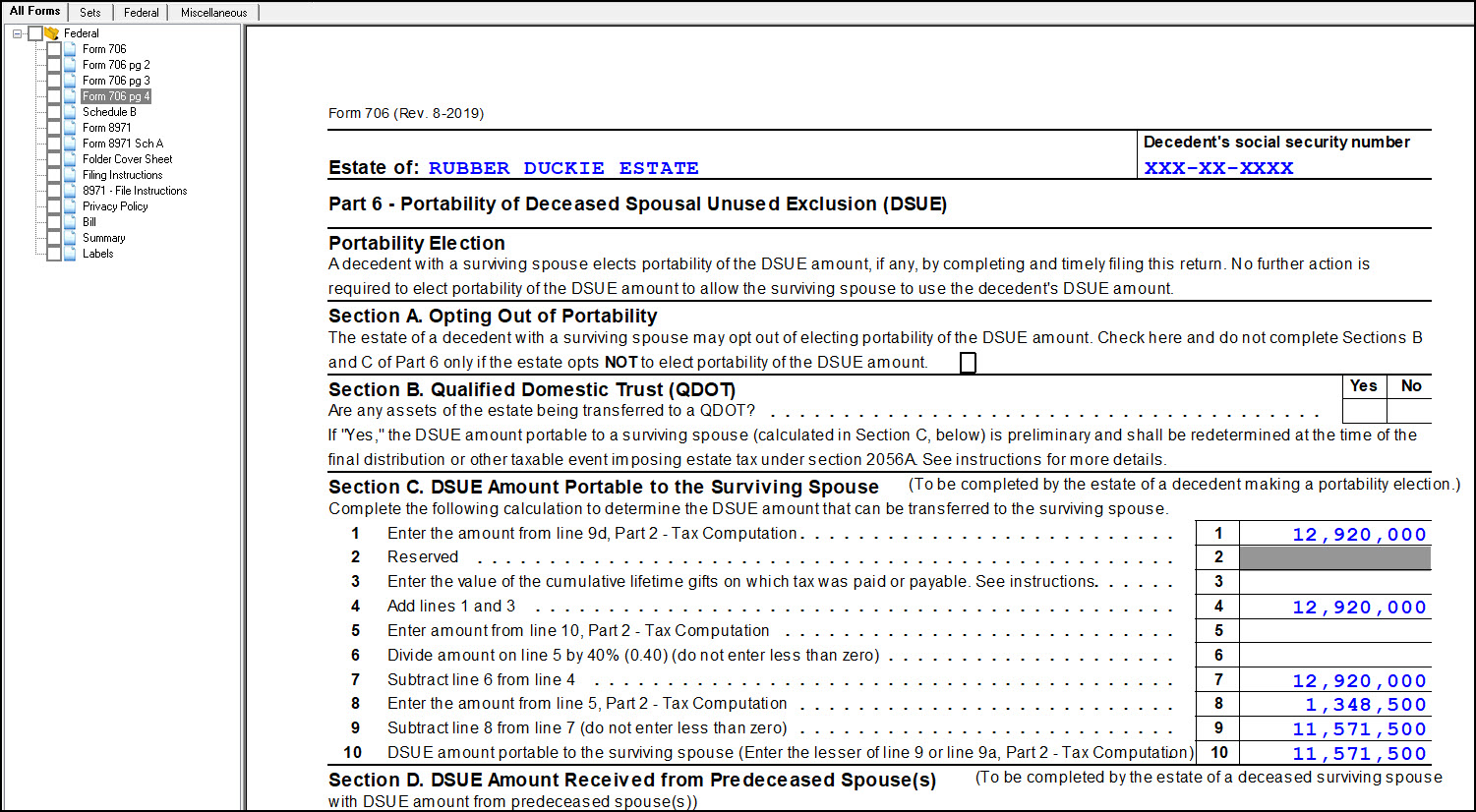The image size is (1476, 812).
Task: Select Form 706 in the forms tree
Action: point(104,49)
